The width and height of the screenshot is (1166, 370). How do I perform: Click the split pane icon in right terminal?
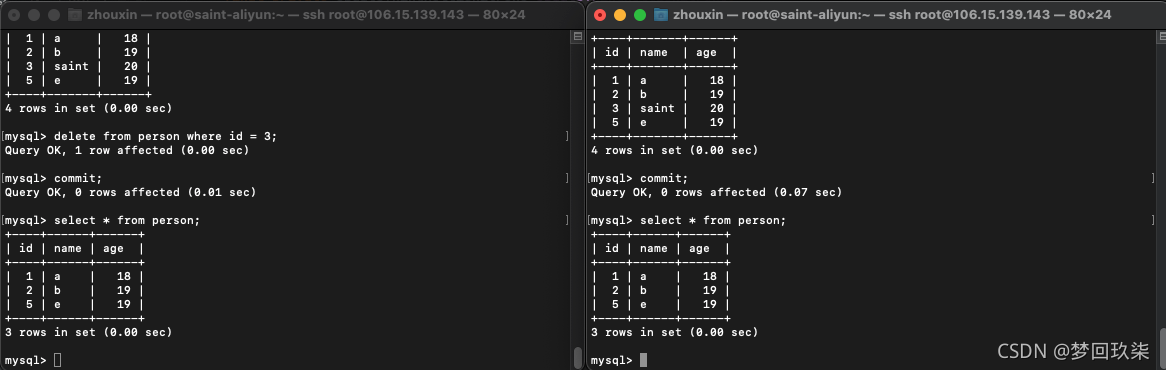[x=1161, y=36]
